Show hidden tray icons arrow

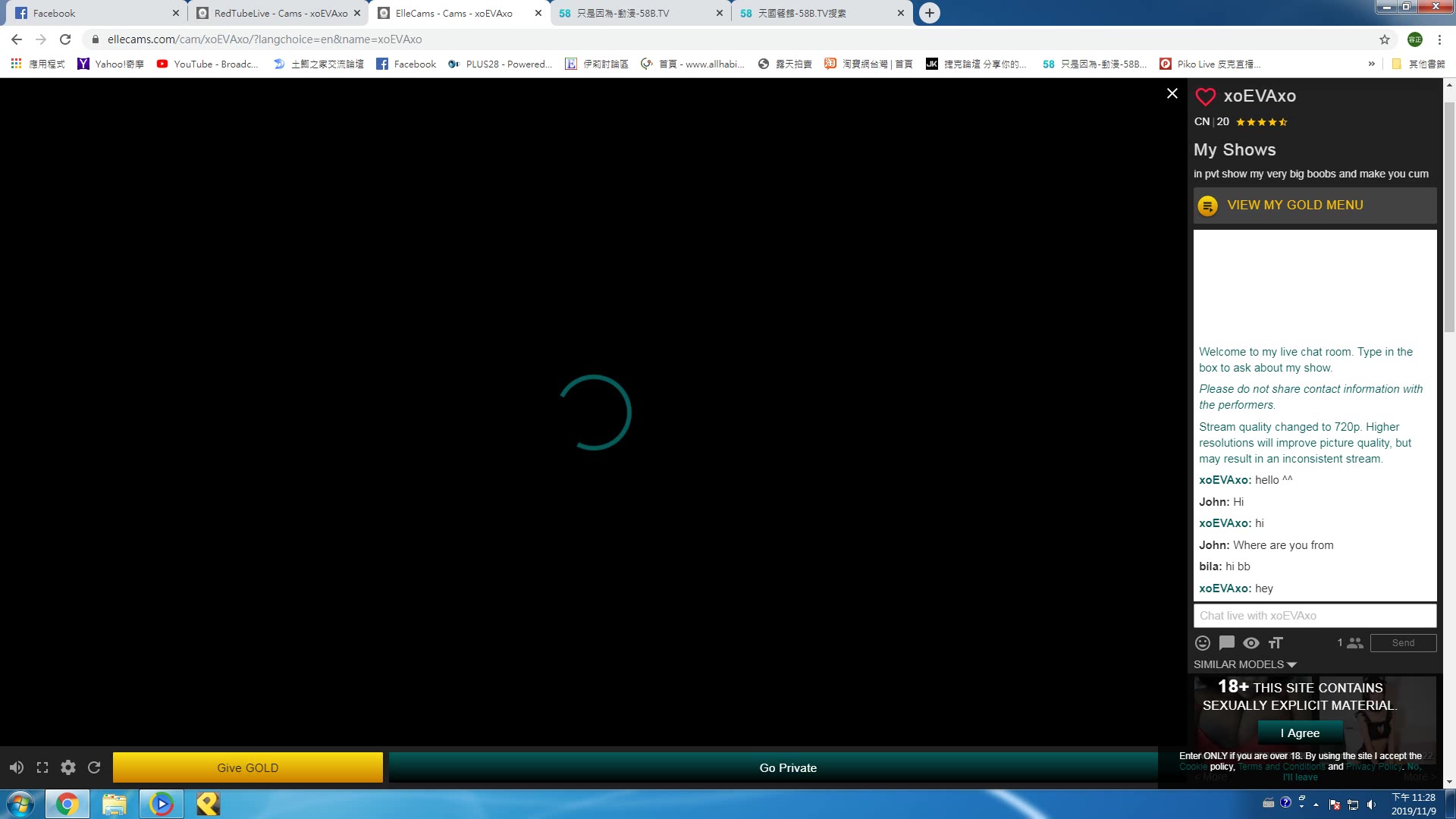coord(1316,805)
